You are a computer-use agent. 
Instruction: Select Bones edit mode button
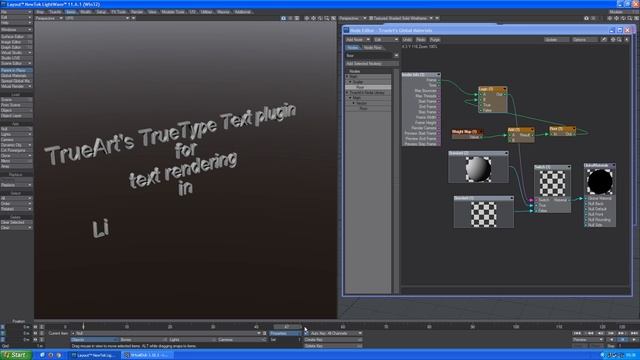pos(143,340)
